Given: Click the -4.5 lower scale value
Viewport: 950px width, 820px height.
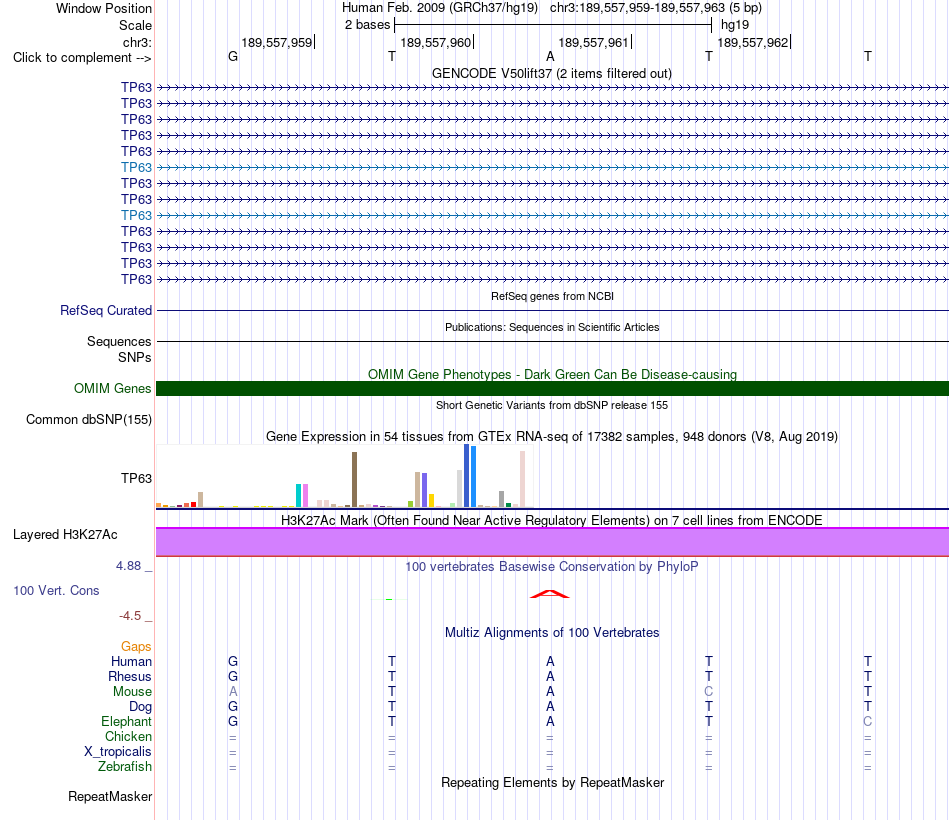Looking at the screenshot, I should click(x=130, y=616).
